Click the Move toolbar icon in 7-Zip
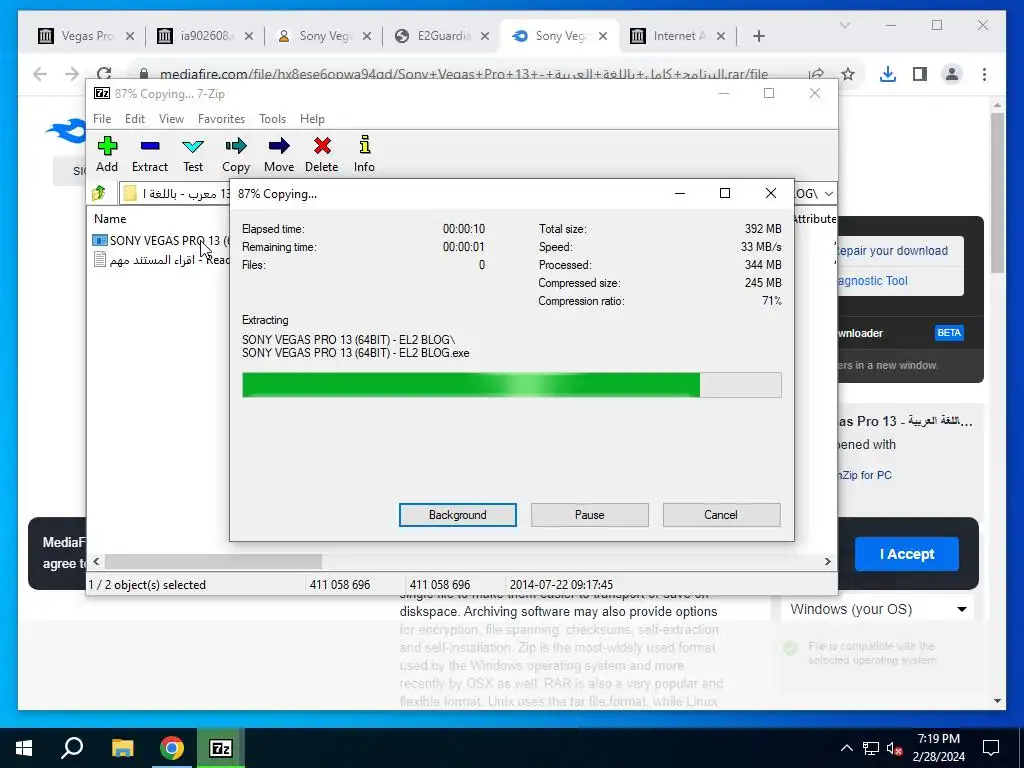1024x768 pixels. [x=279, y=154]
